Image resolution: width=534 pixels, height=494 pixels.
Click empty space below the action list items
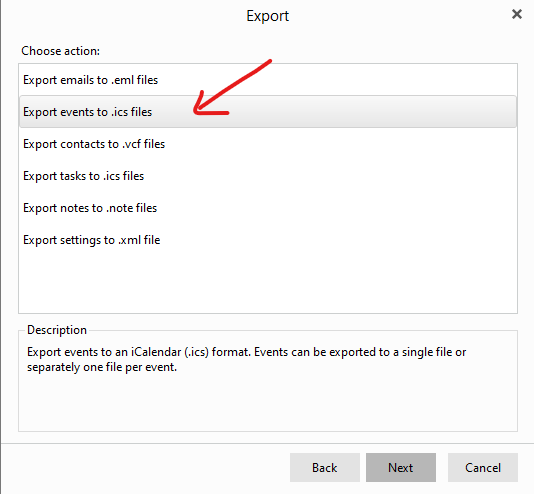pos(268,284)
